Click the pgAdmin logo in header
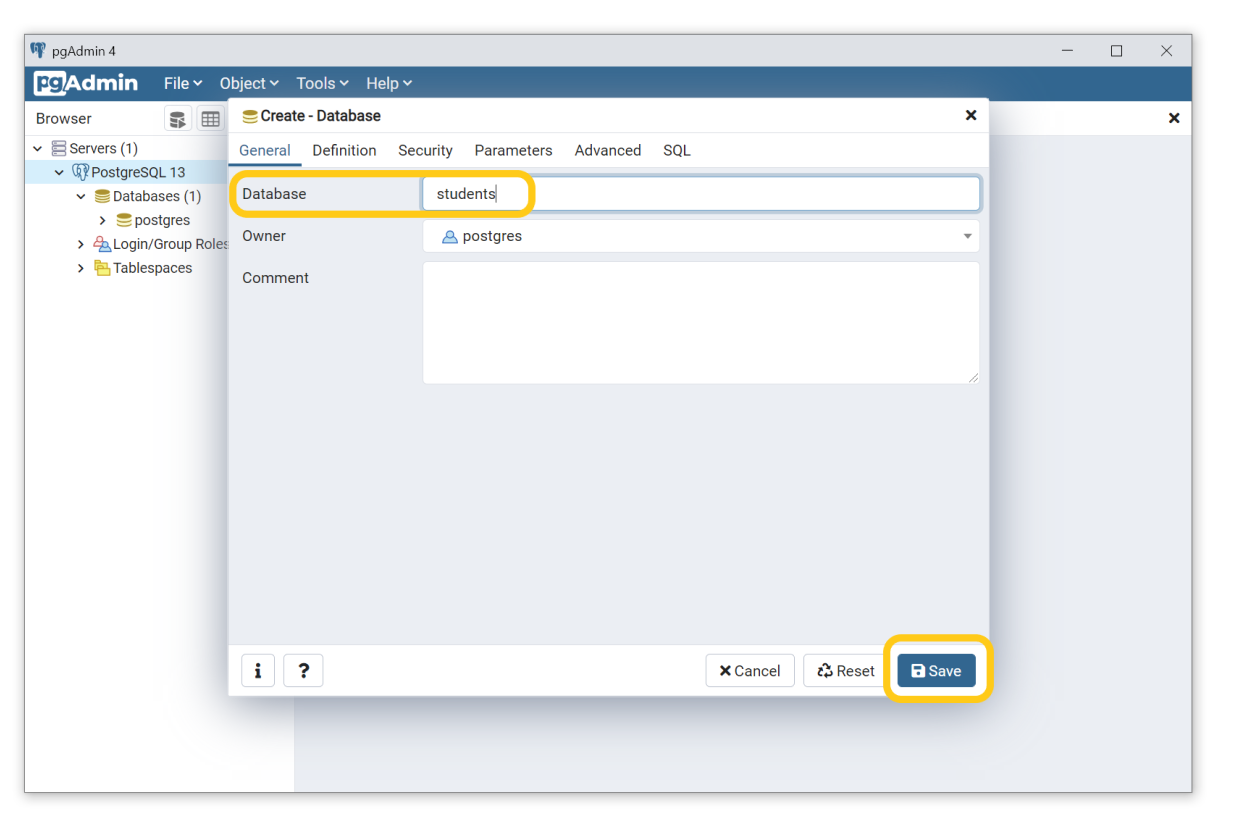Screen dimensions: 1233x825 [86, 83]
